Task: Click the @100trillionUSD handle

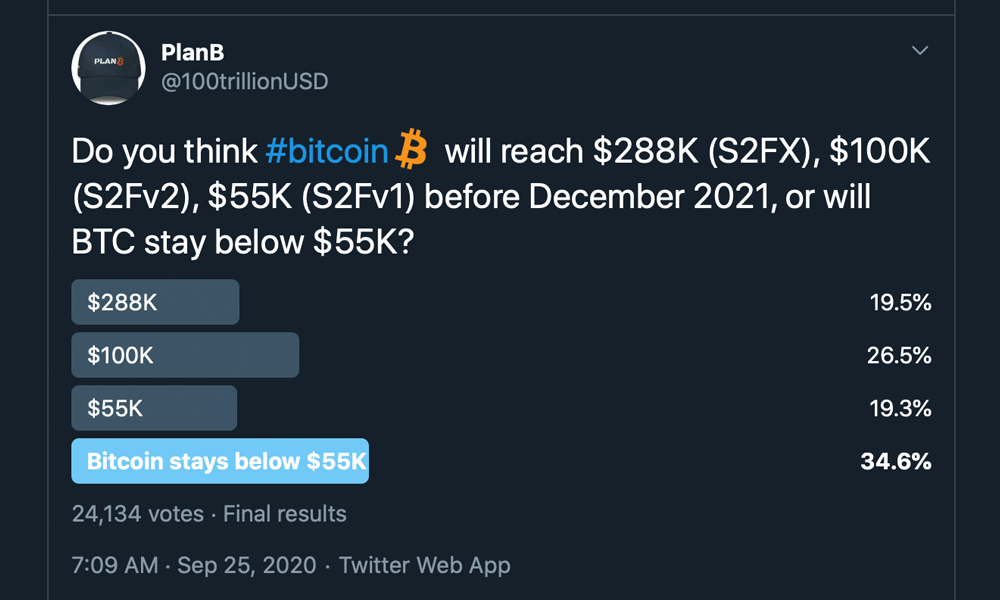Action: pyautogui.click(x=245, y=81)
